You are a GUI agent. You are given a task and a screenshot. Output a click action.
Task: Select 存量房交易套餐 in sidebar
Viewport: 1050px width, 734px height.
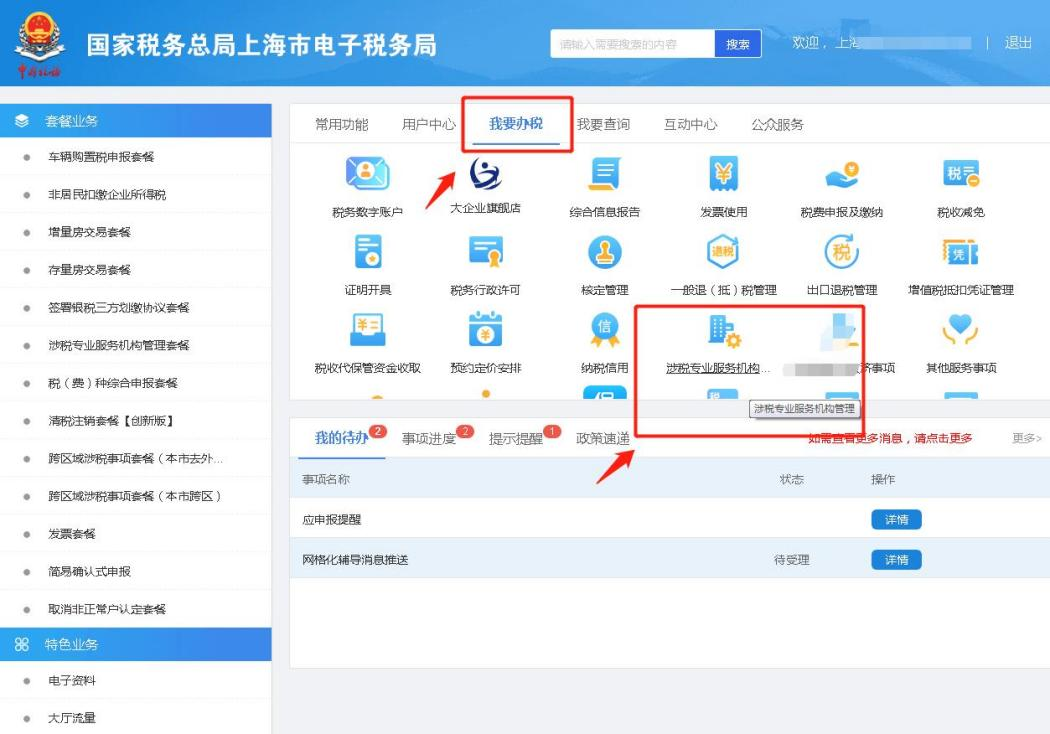point(89,270)
